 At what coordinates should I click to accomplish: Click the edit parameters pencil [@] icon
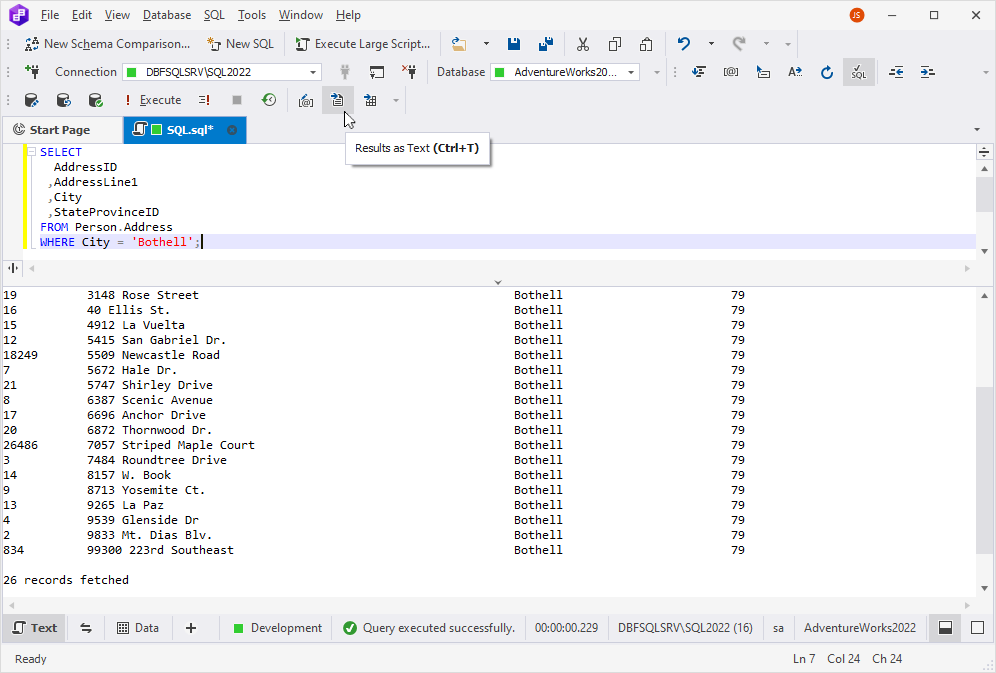(x=306, y=100)
